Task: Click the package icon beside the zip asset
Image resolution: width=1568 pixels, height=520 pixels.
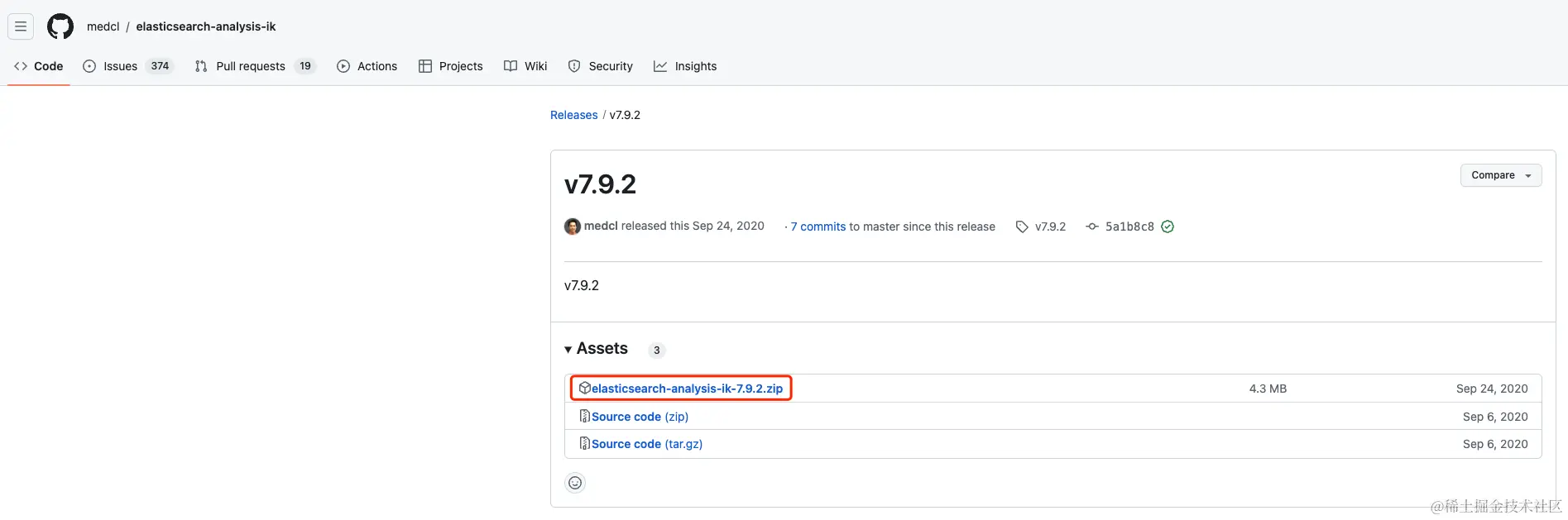Action: [584, 388]
